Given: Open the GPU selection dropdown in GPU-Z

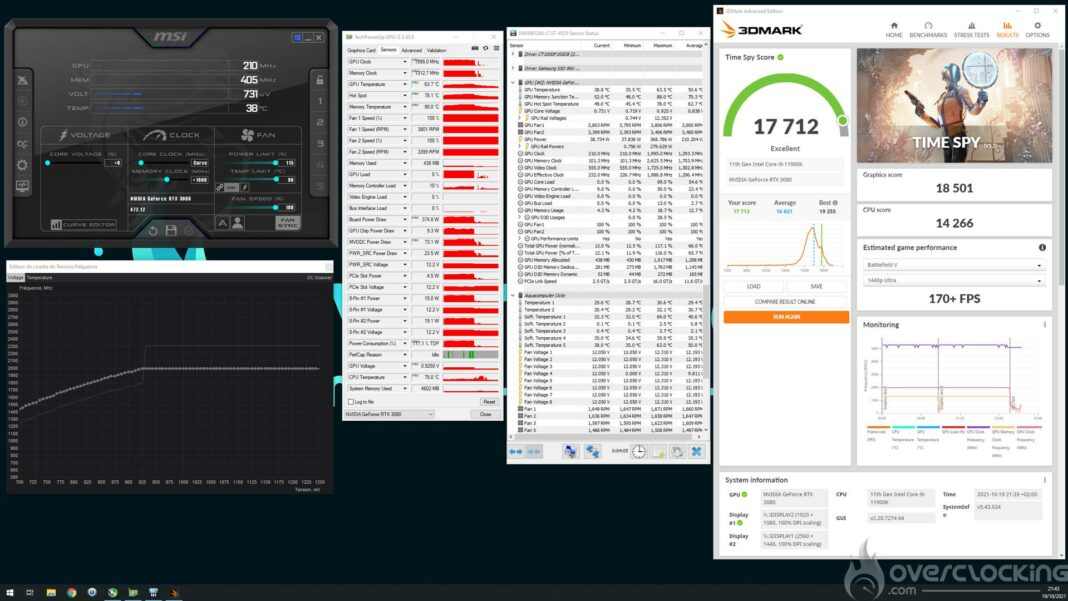Looking at the screenshot, I should tap(389, 414).
